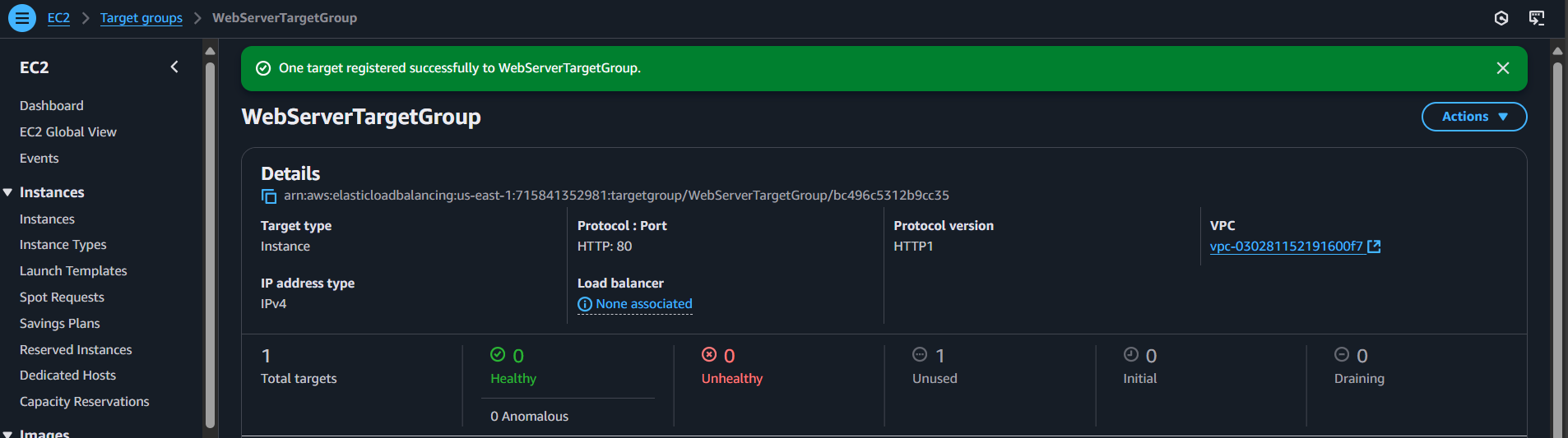Click the Unused targets label

coord(935,379)
